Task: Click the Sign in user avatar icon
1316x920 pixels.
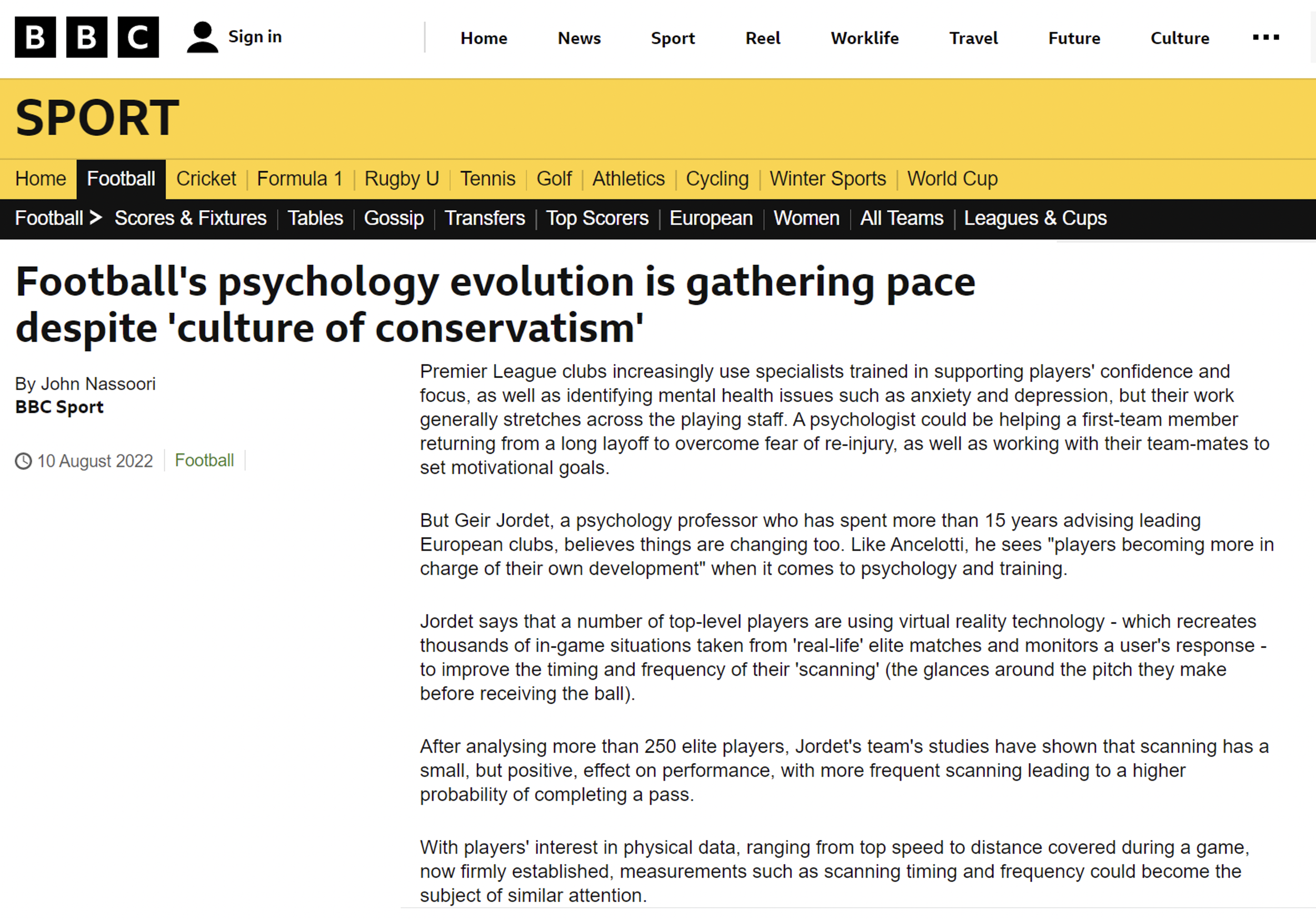Action: coord(202,37)
